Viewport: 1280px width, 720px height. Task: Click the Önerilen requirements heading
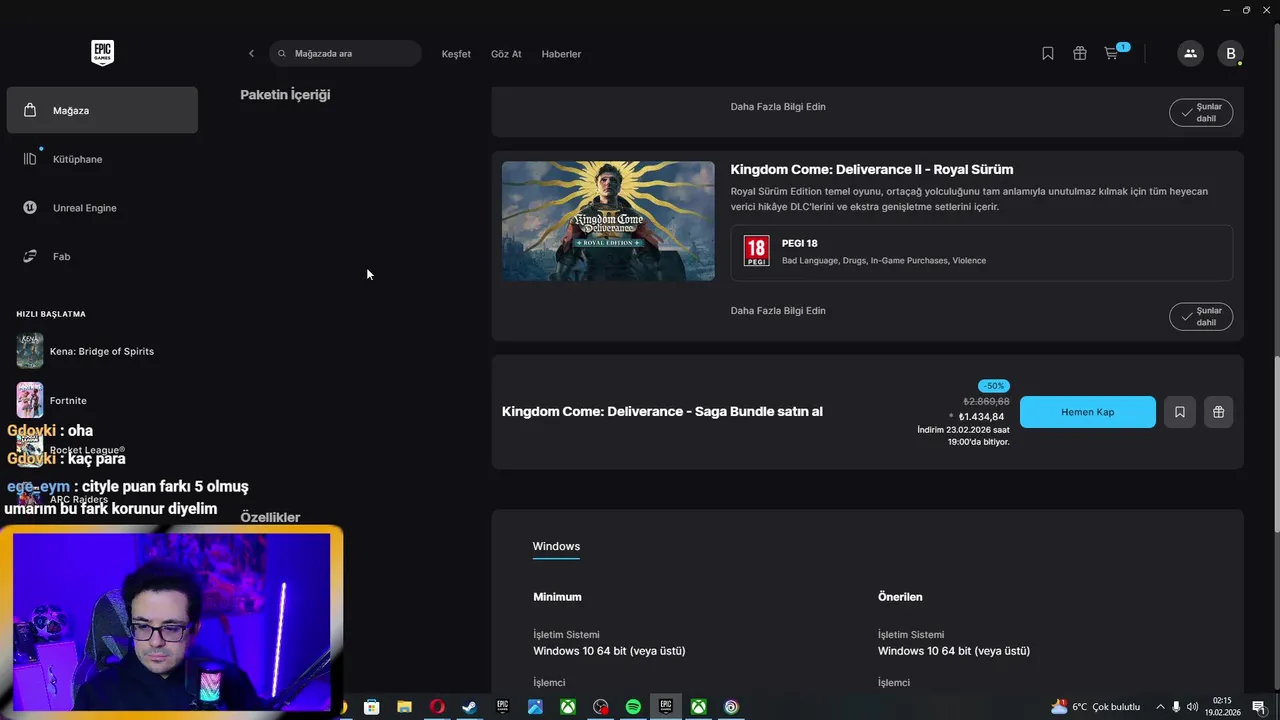coord(900,597)
